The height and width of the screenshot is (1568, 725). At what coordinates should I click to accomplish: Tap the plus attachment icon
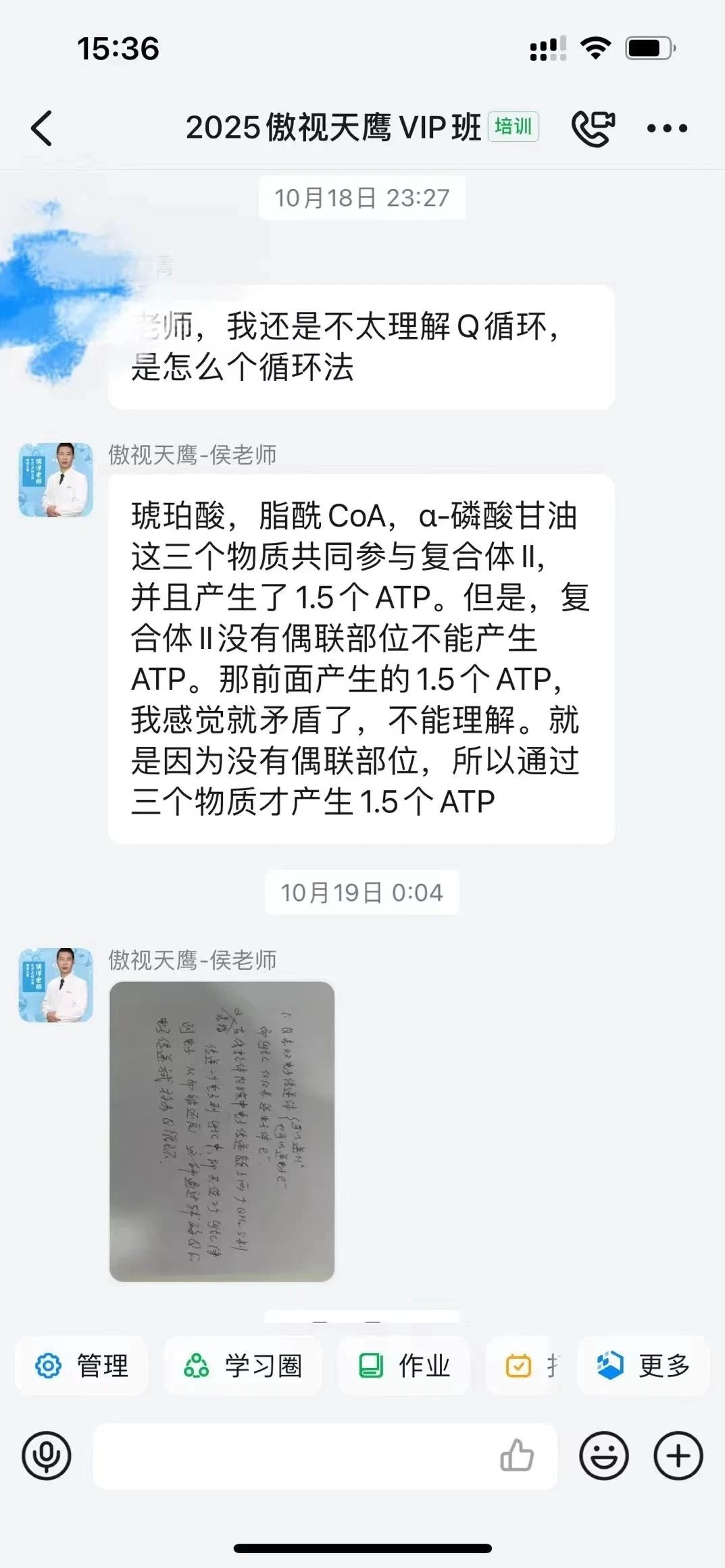678,1455
